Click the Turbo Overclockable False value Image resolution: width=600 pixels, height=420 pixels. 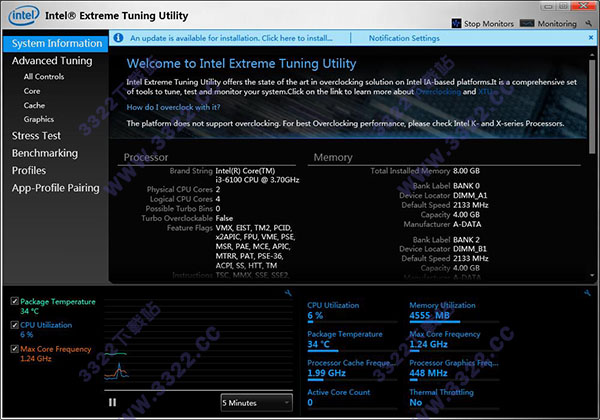pos(224,218)
